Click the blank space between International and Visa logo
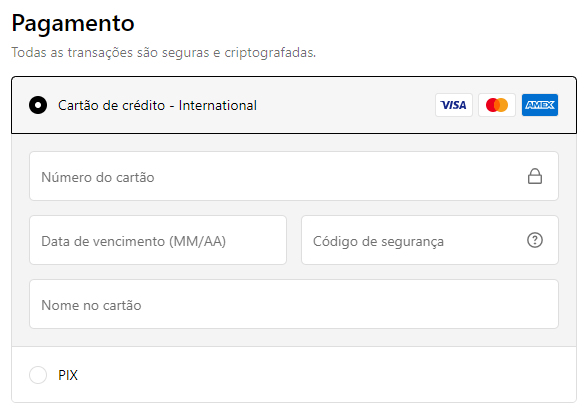 346,105
